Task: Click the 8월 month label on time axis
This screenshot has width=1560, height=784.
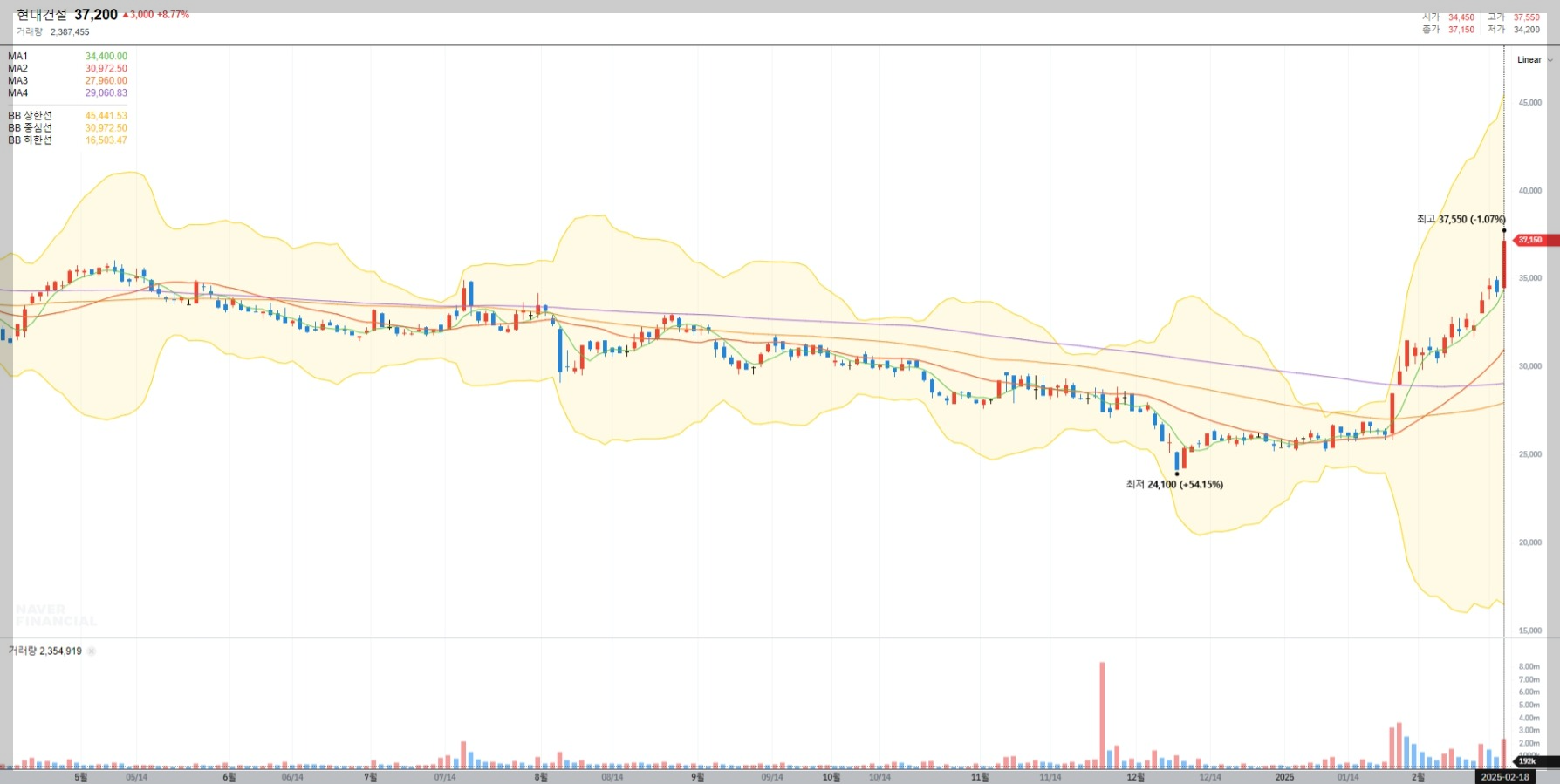Action: click(541, 777)
